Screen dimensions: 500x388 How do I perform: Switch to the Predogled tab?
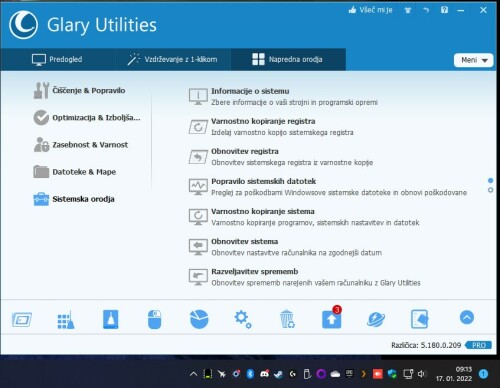(x=57, y=59)
